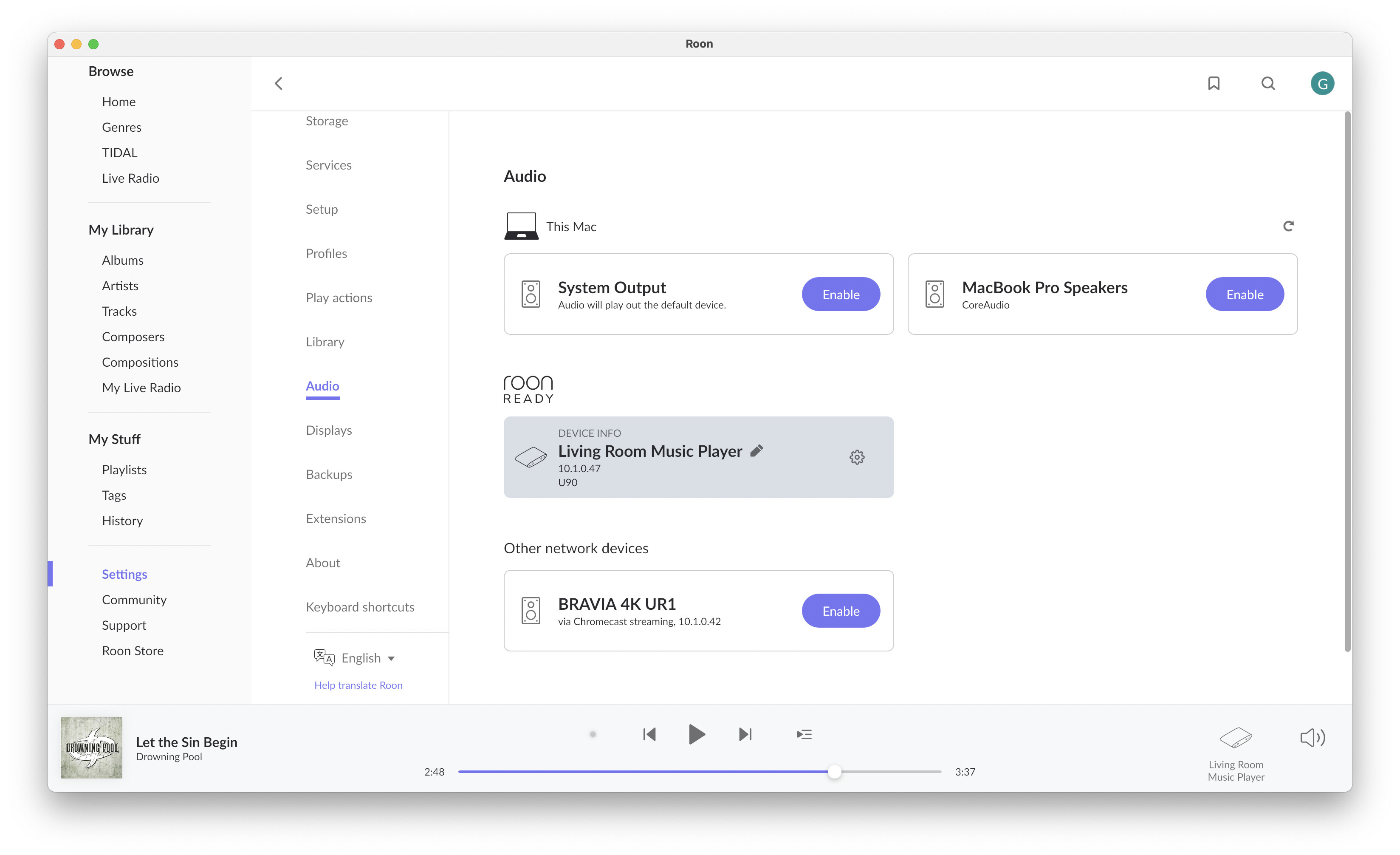Click the remaining track time 3:37

(965, 771)
